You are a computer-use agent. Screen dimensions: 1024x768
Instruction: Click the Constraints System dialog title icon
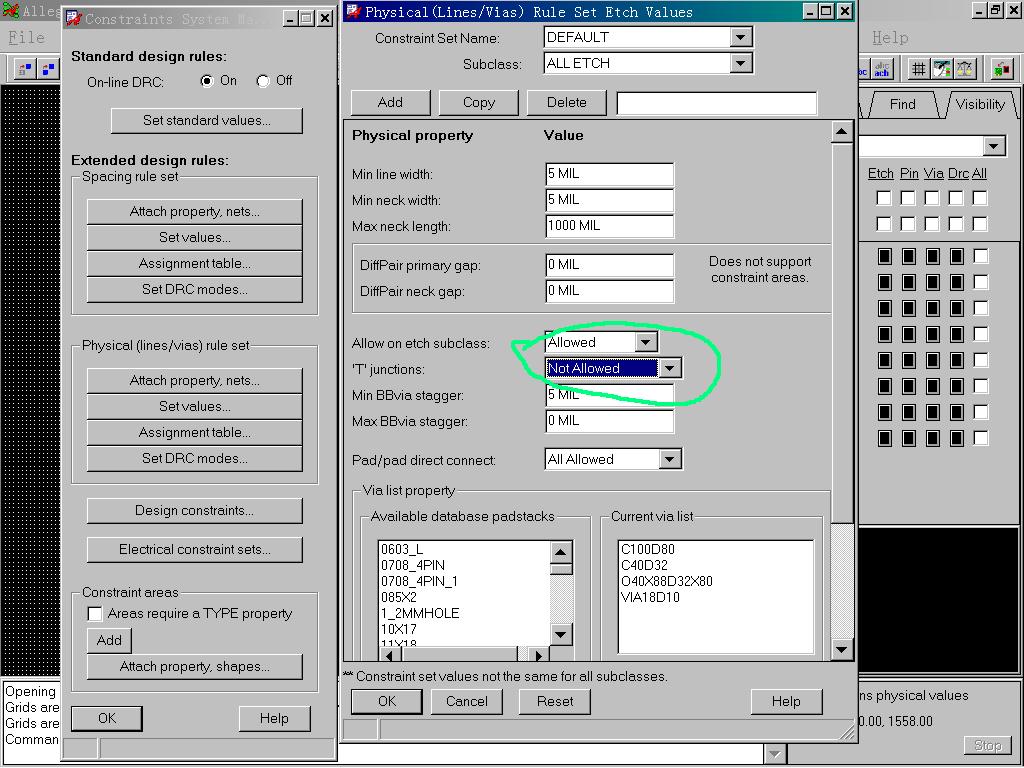click(74, 18)
